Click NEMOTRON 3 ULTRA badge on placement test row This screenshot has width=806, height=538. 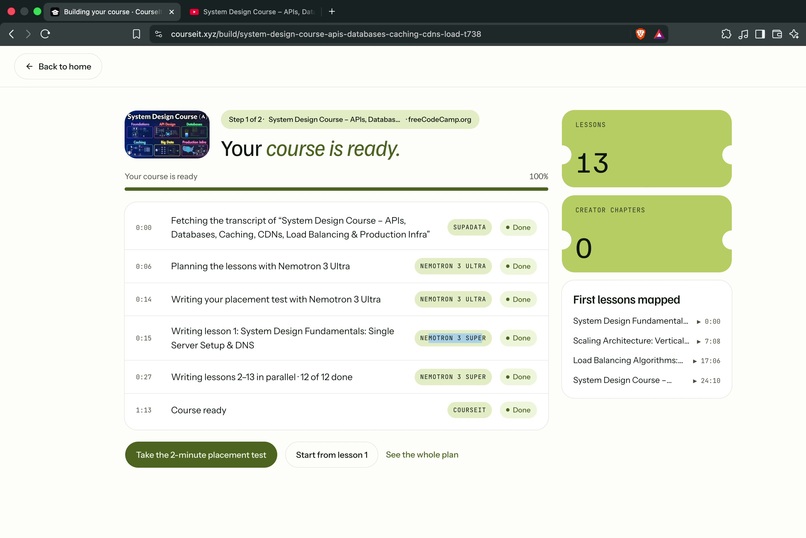click(x=453, y=299)
